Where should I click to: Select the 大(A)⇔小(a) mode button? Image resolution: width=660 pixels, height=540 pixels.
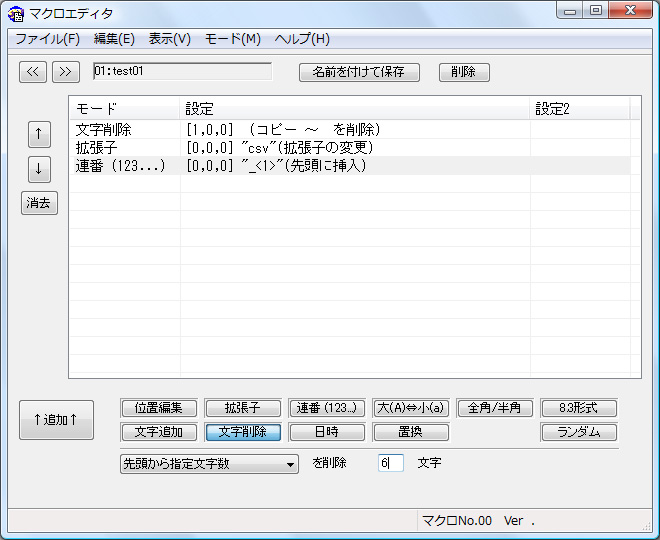[411, 408]
